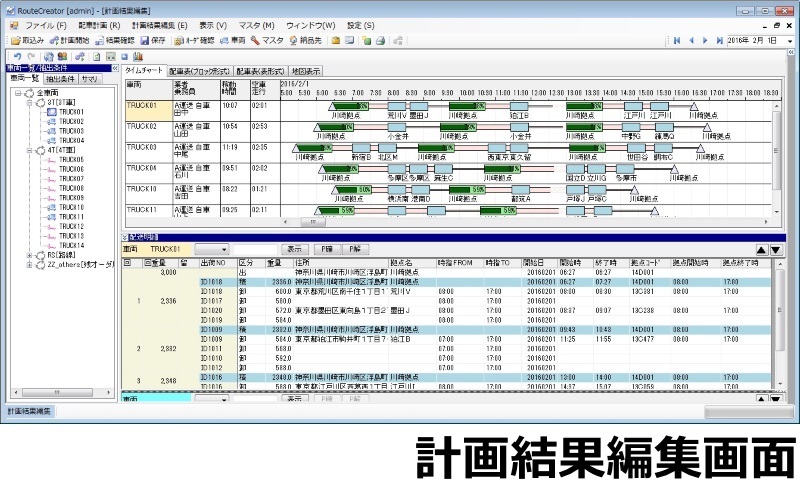The image size is (800, 500).
Task: Open the ウィンドウ(W) menu
Action: [311, 26]
